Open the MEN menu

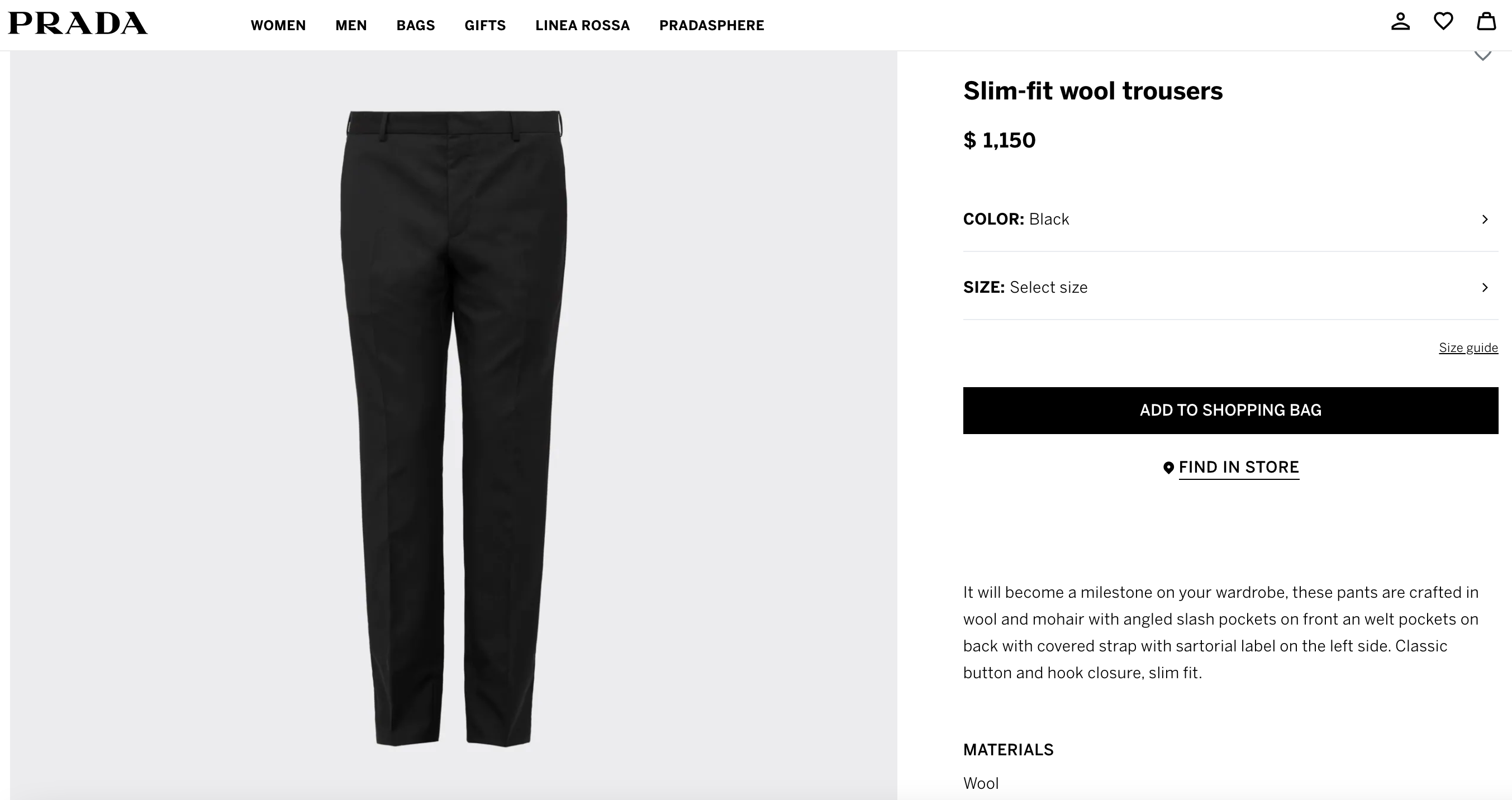pos(351,25)
